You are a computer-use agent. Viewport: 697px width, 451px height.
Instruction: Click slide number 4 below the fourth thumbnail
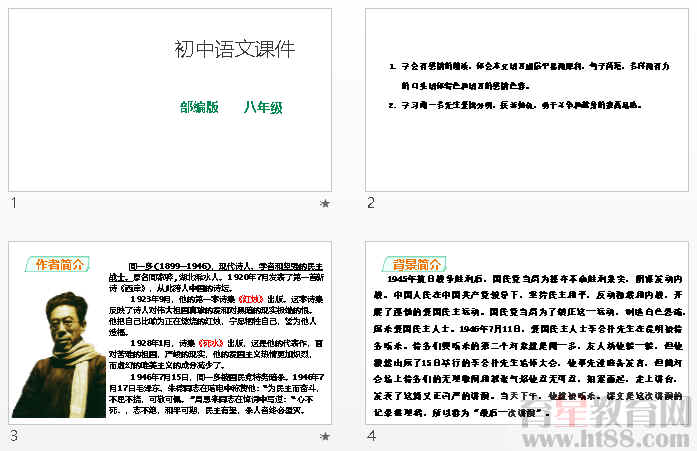[x=371, y=436]
